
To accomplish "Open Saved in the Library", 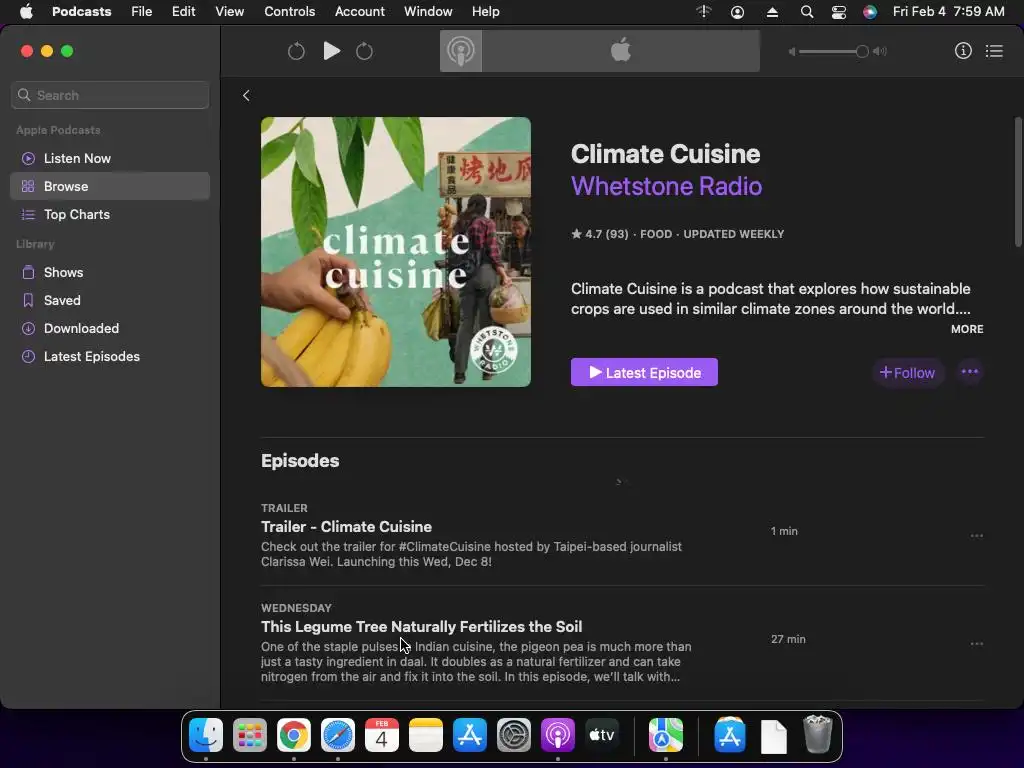I will point(110,300).
